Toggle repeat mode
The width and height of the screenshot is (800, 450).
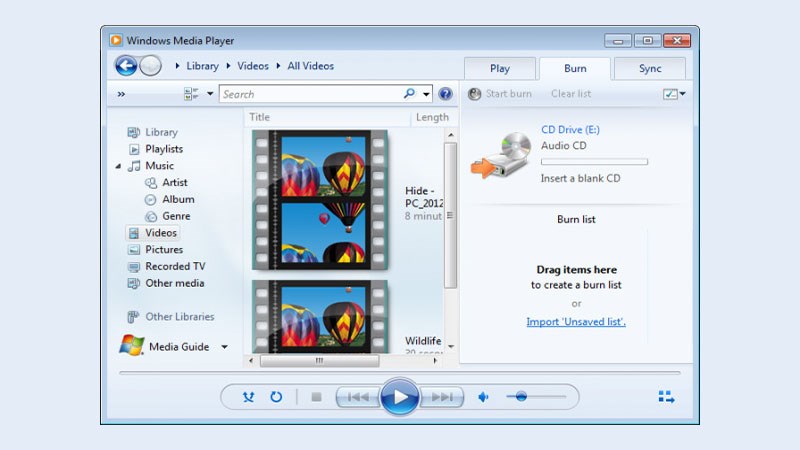(x=276, y=397)
